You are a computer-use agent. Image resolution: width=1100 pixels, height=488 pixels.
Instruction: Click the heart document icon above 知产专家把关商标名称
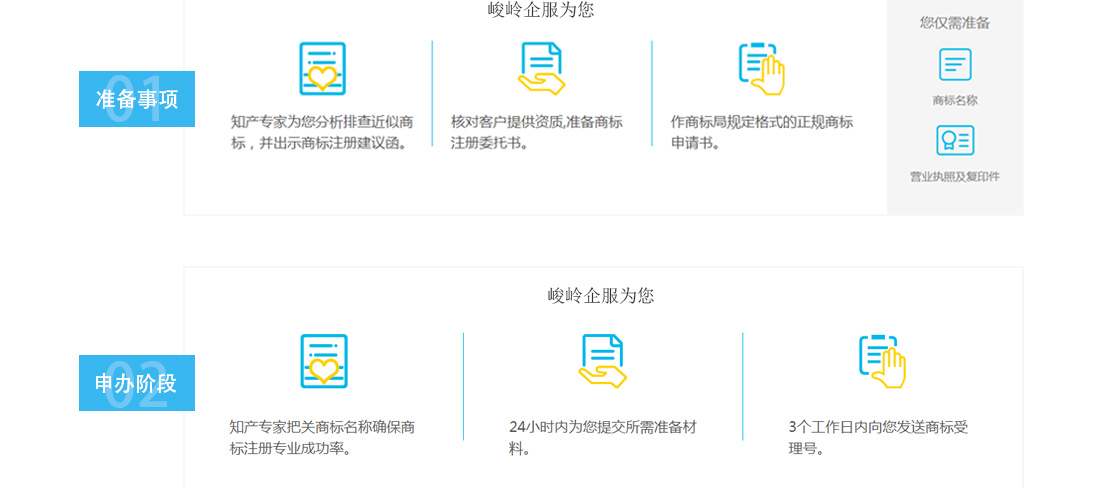click(324, 361)
